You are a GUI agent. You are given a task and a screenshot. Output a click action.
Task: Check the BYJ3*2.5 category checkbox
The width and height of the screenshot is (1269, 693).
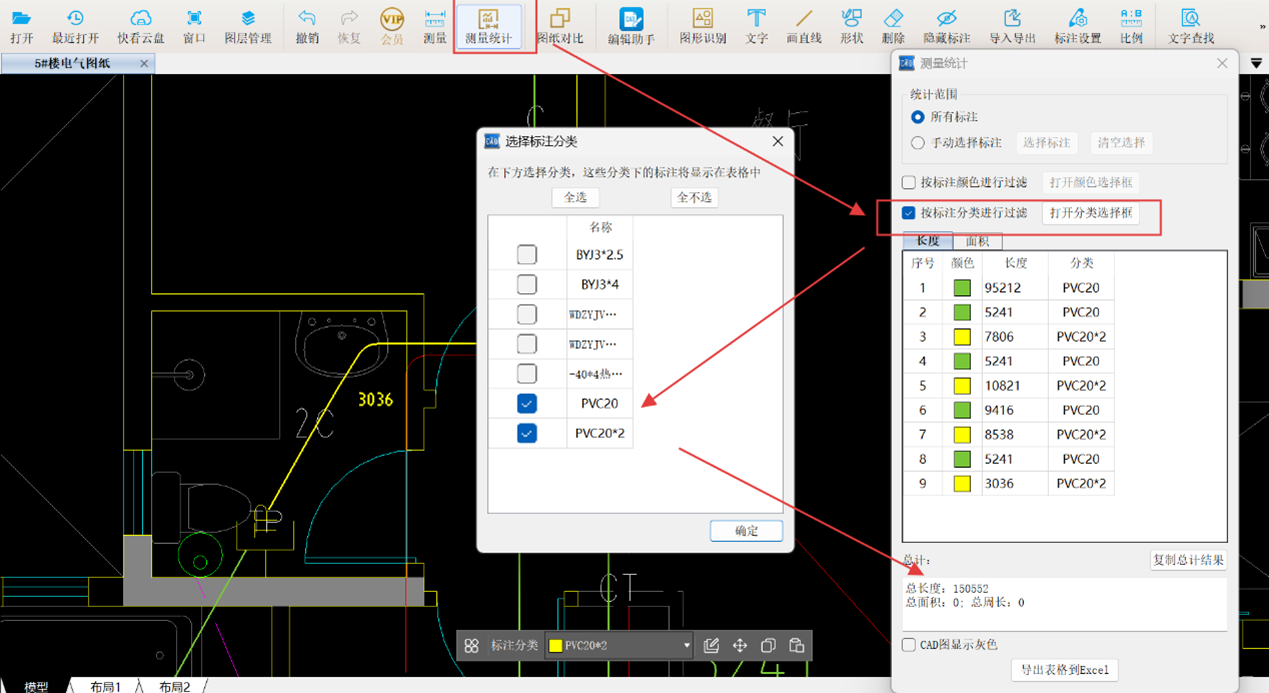527,255
